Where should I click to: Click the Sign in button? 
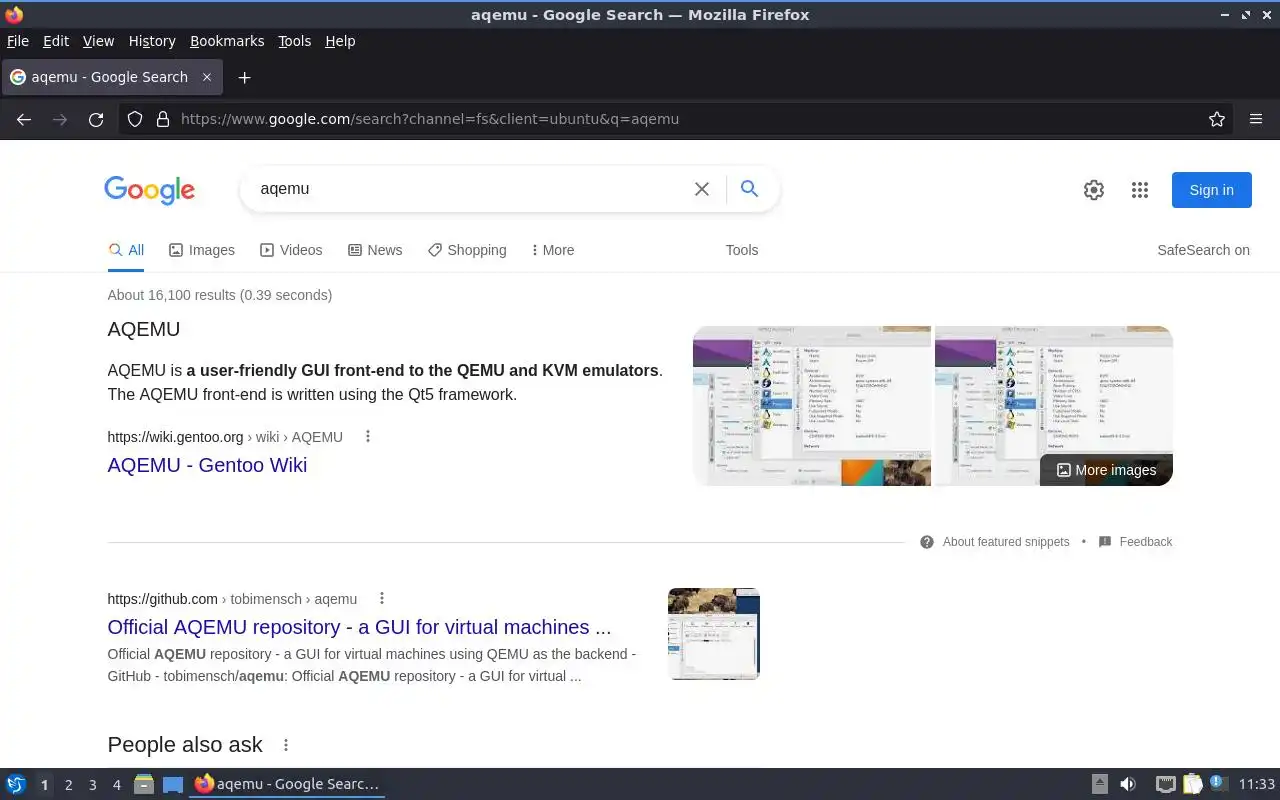[x=1211, y=190]
